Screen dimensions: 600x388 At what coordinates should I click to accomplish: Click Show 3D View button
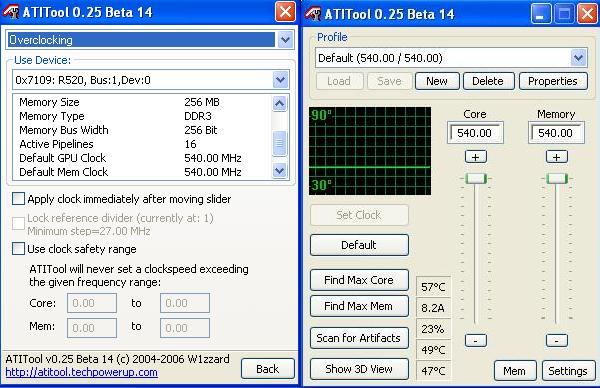tap(359, 369)
